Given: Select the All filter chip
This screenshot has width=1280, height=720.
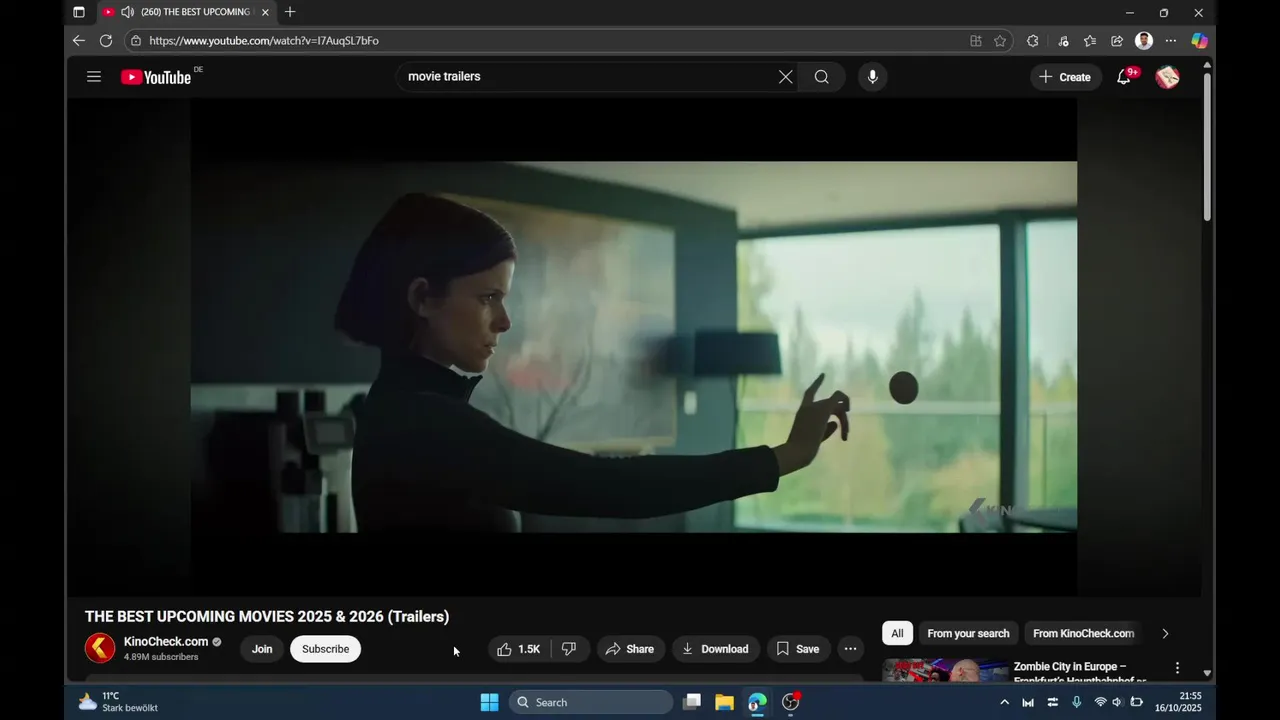Looking at the screenshot, I should pos(897,633).
